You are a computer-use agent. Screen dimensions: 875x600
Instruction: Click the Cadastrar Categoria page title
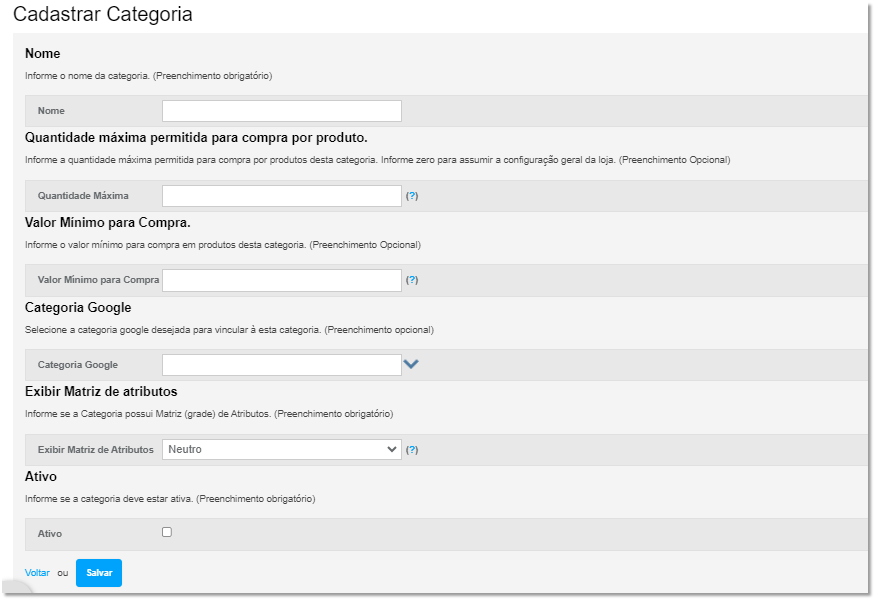click(103, 15)
